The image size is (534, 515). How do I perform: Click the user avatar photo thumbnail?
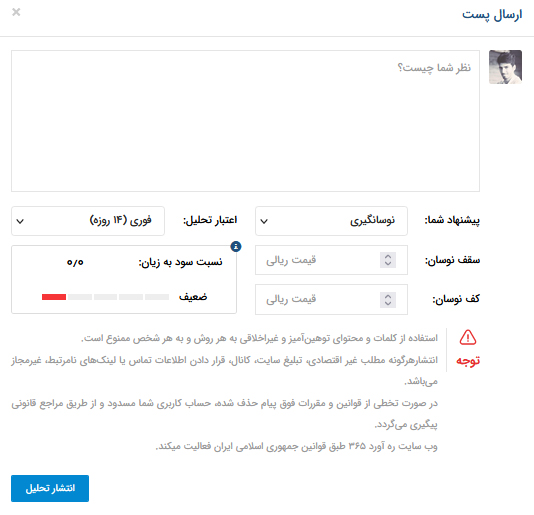pyautogui.click(x=505, y=67)
